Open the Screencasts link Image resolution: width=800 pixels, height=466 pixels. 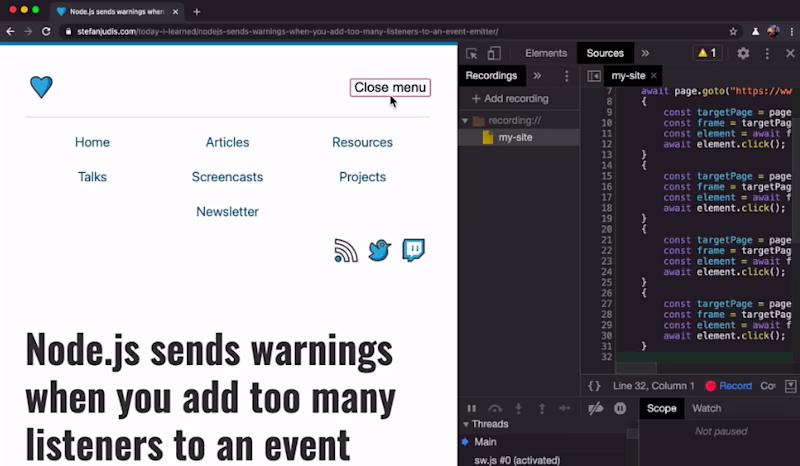point(227,177)
